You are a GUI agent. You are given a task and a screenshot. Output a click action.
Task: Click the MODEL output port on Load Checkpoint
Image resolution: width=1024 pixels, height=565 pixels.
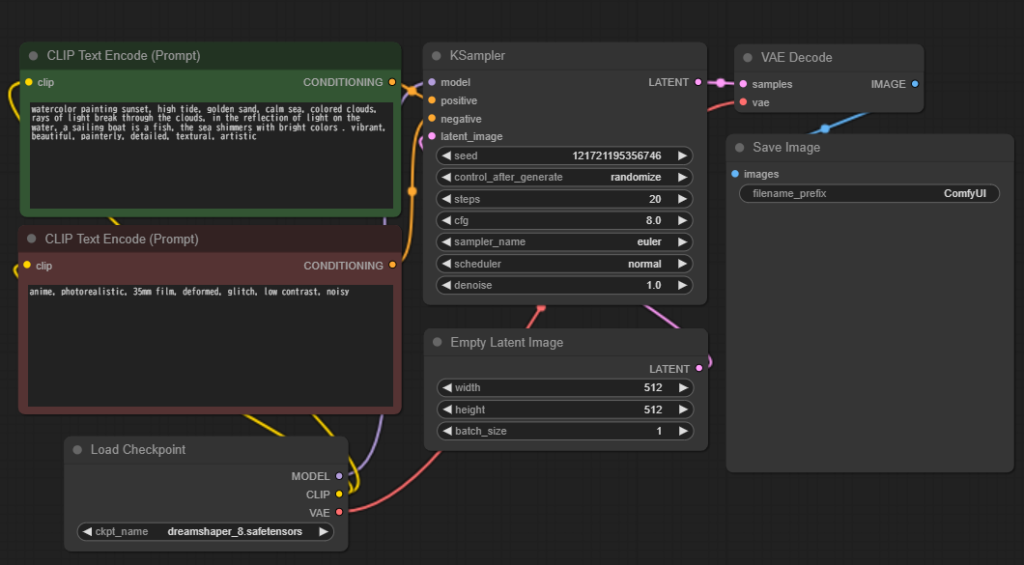[339, 476]
